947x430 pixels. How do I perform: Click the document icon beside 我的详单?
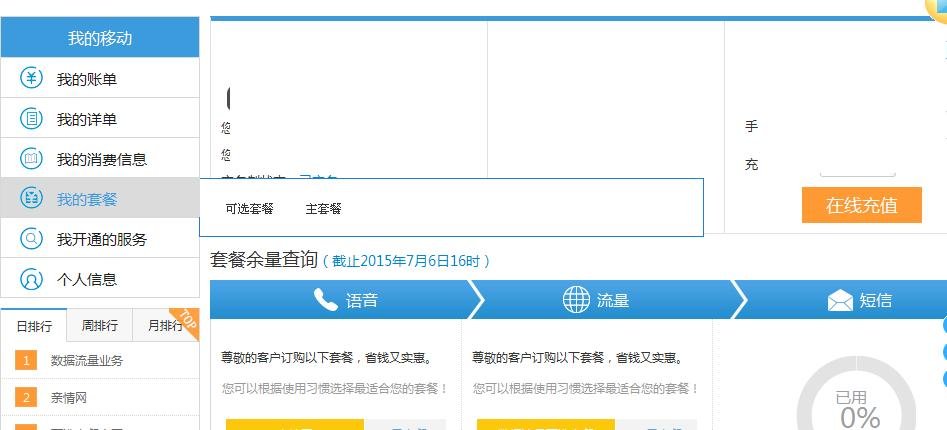[31, 118]
